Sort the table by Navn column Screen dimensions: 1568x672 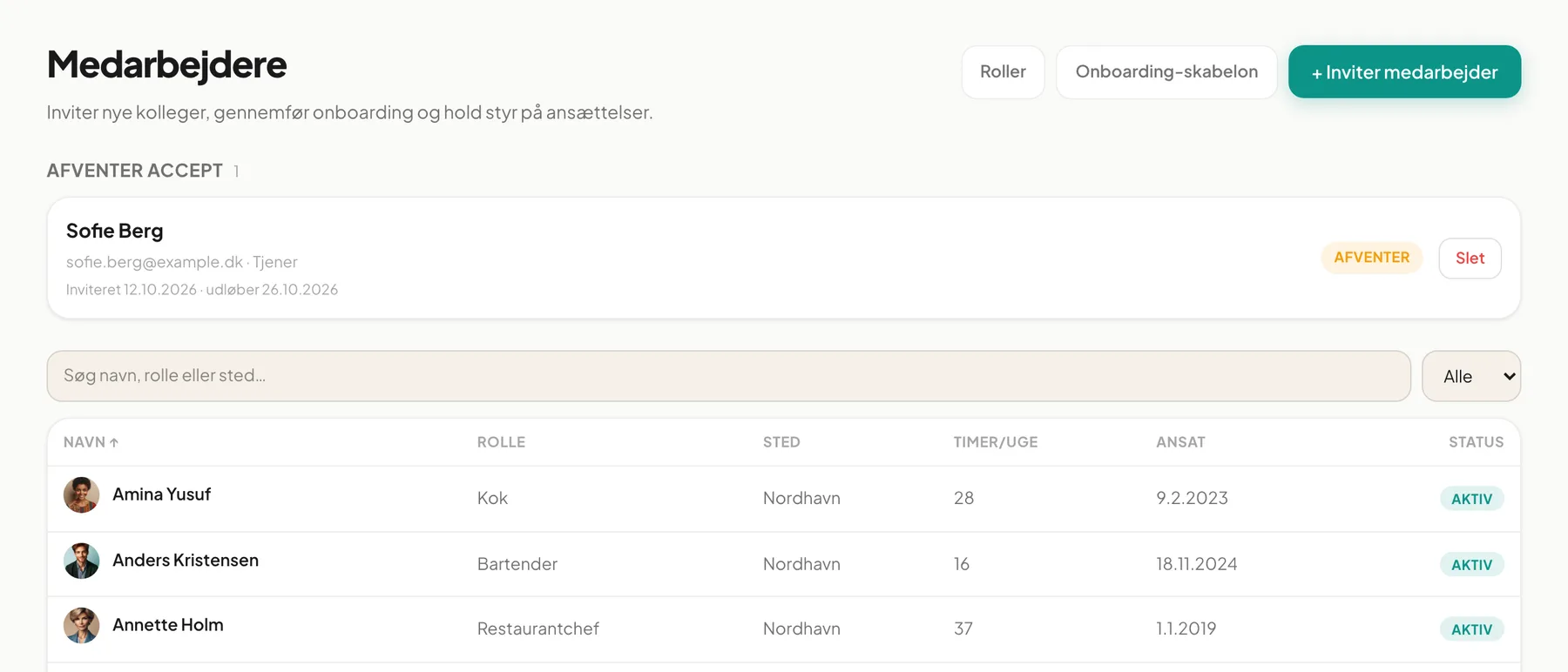[x=91, y=442]
